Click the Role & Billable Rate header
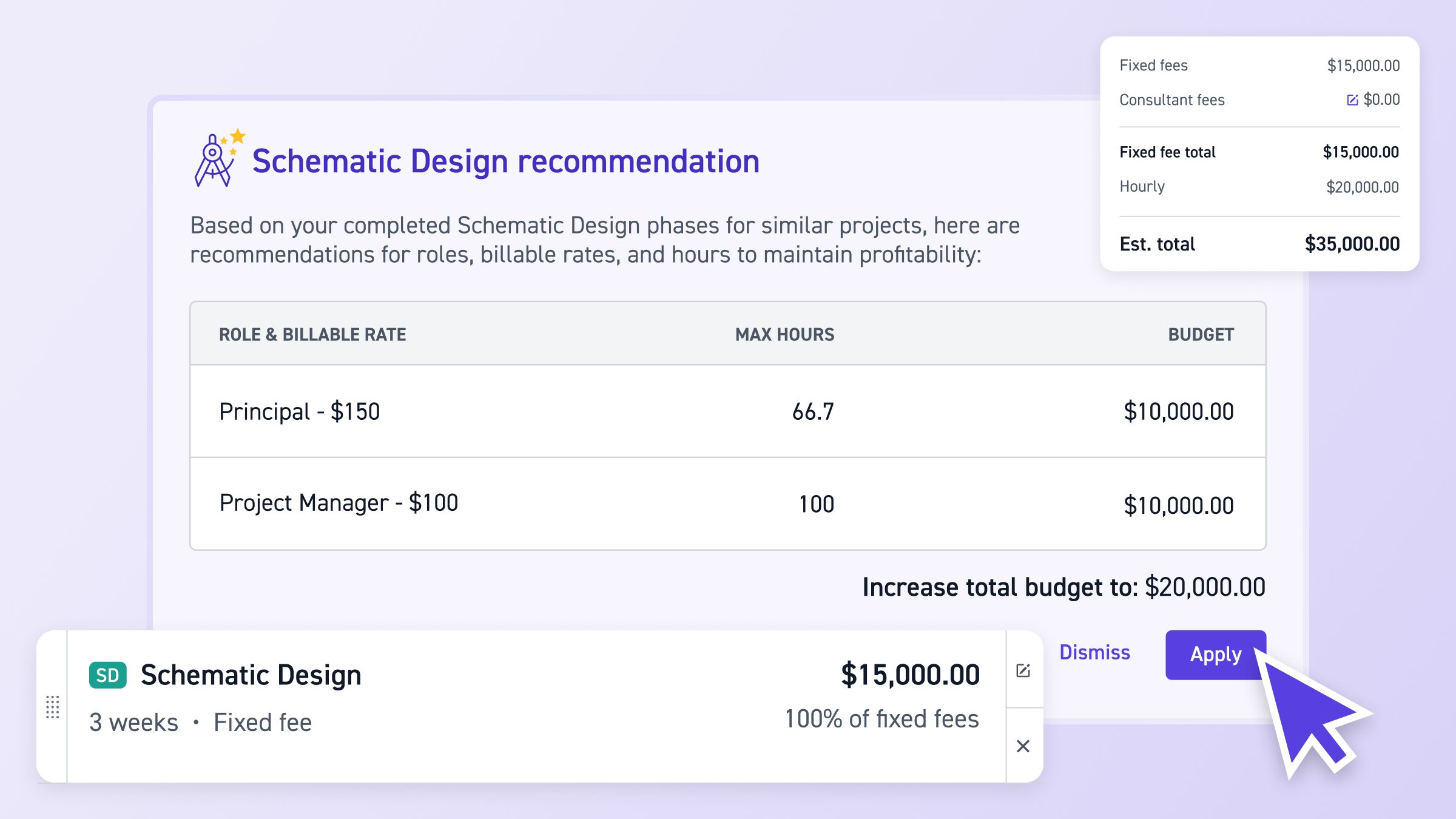 pos(312,334)
